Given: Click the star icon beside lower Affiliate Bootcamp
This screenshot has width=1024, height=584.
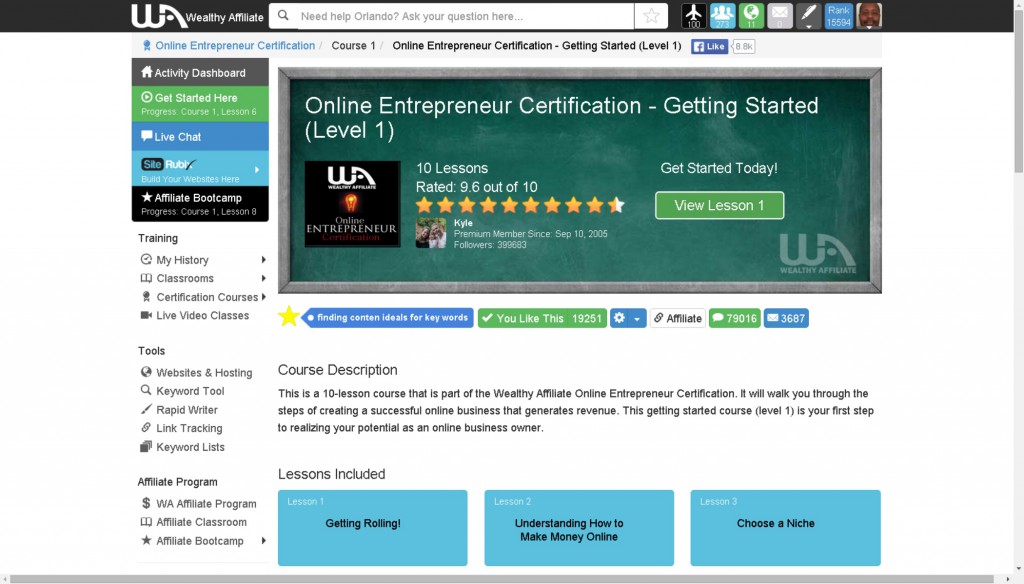Looking at the screenshot, I should pos(146,540).
